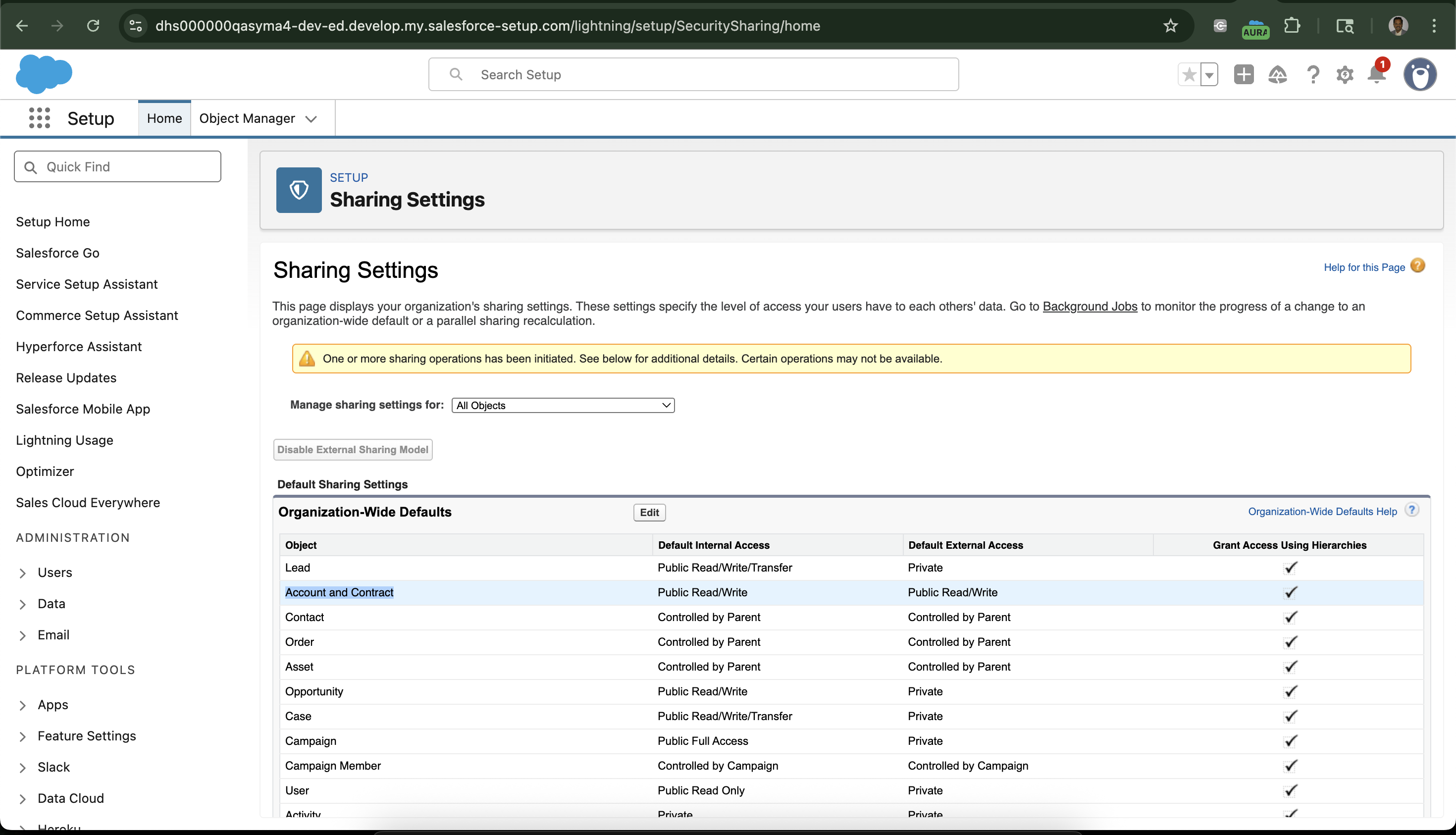Screen dimensions: 1456x835
Task: Open the App Launcher grid icon
Action: [x=39, y=118]
